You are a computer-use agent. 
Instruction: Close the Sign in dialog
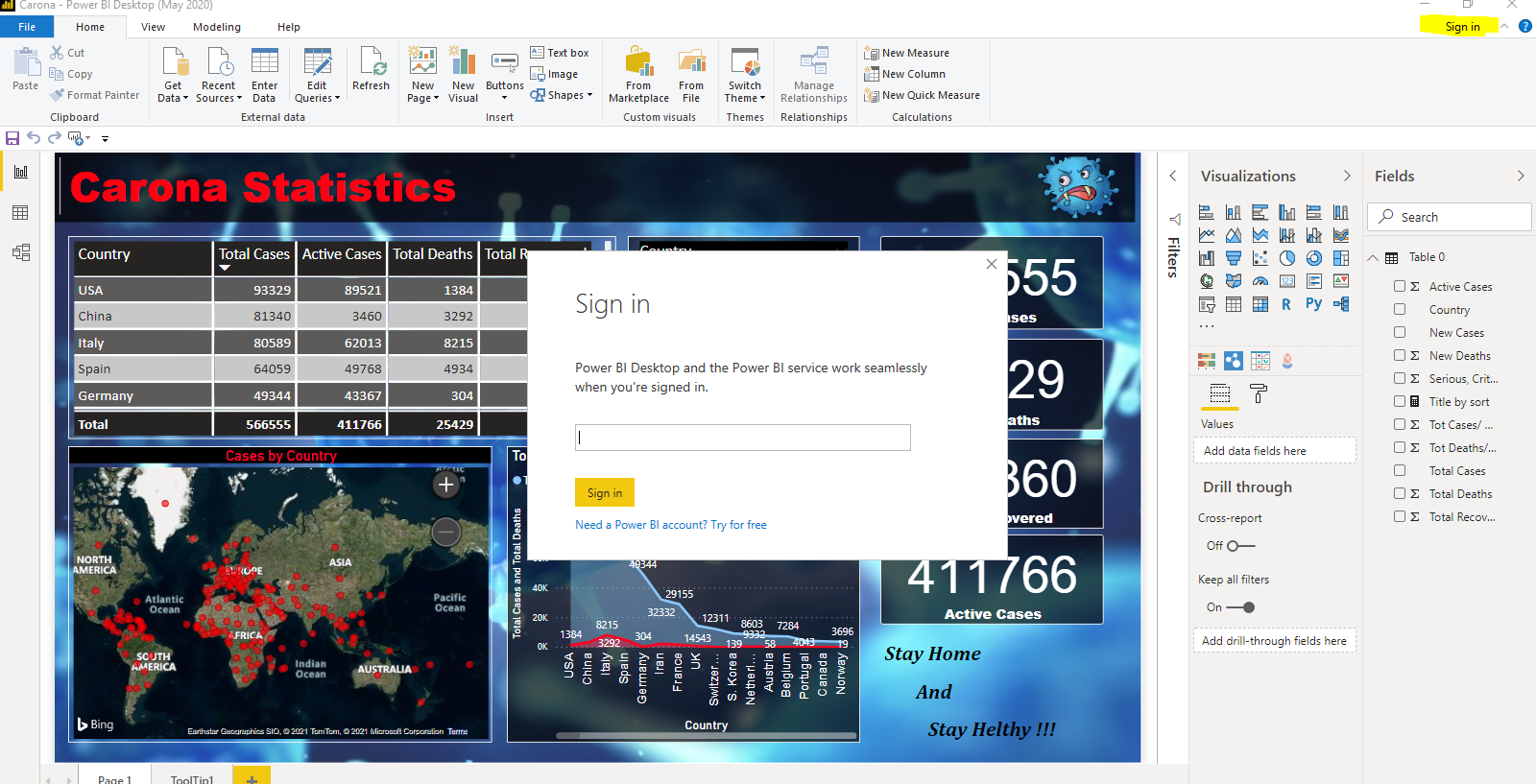(992, 264)
